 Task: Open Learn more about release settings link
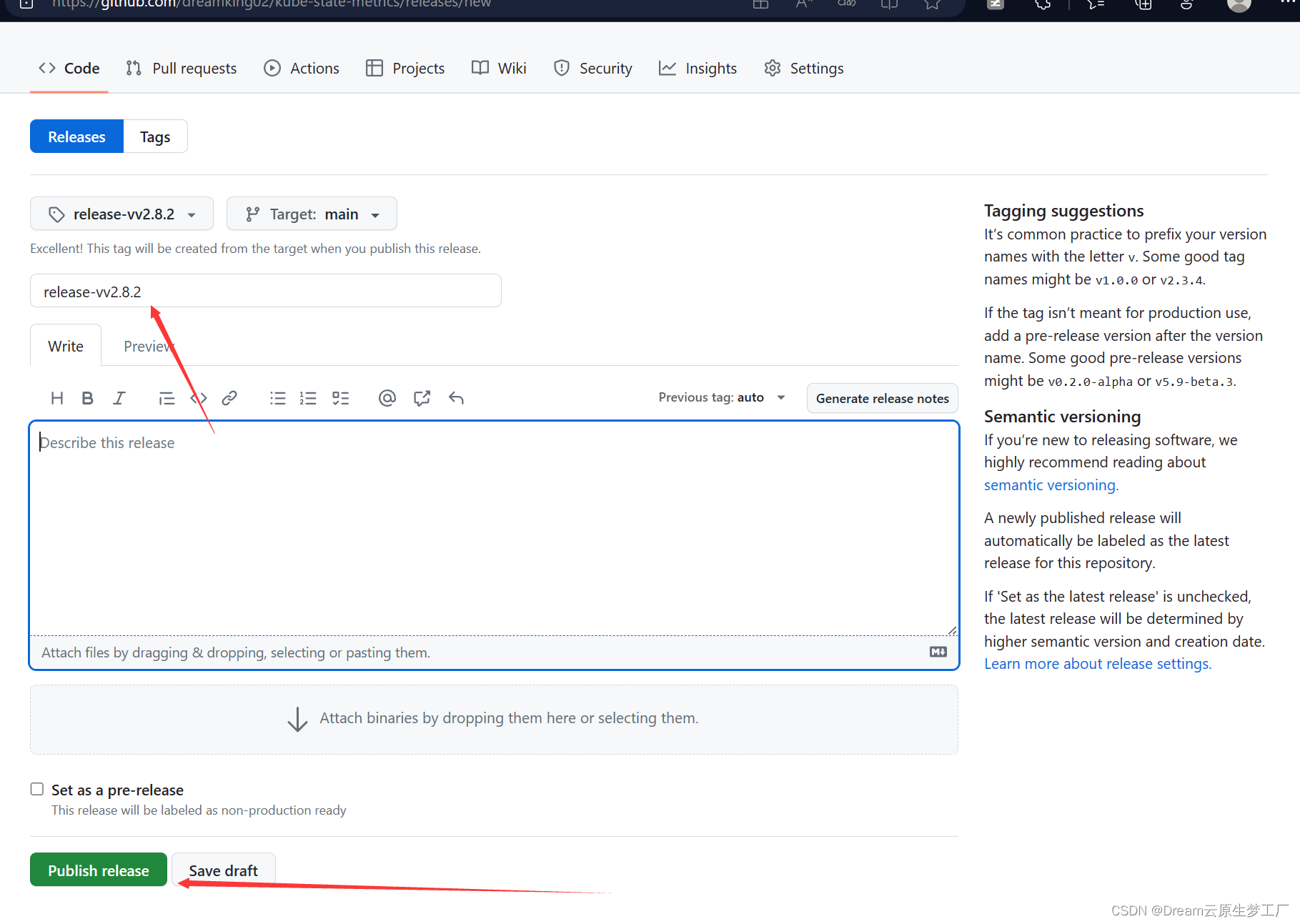pyautogui.click(x=1098, y=663)
